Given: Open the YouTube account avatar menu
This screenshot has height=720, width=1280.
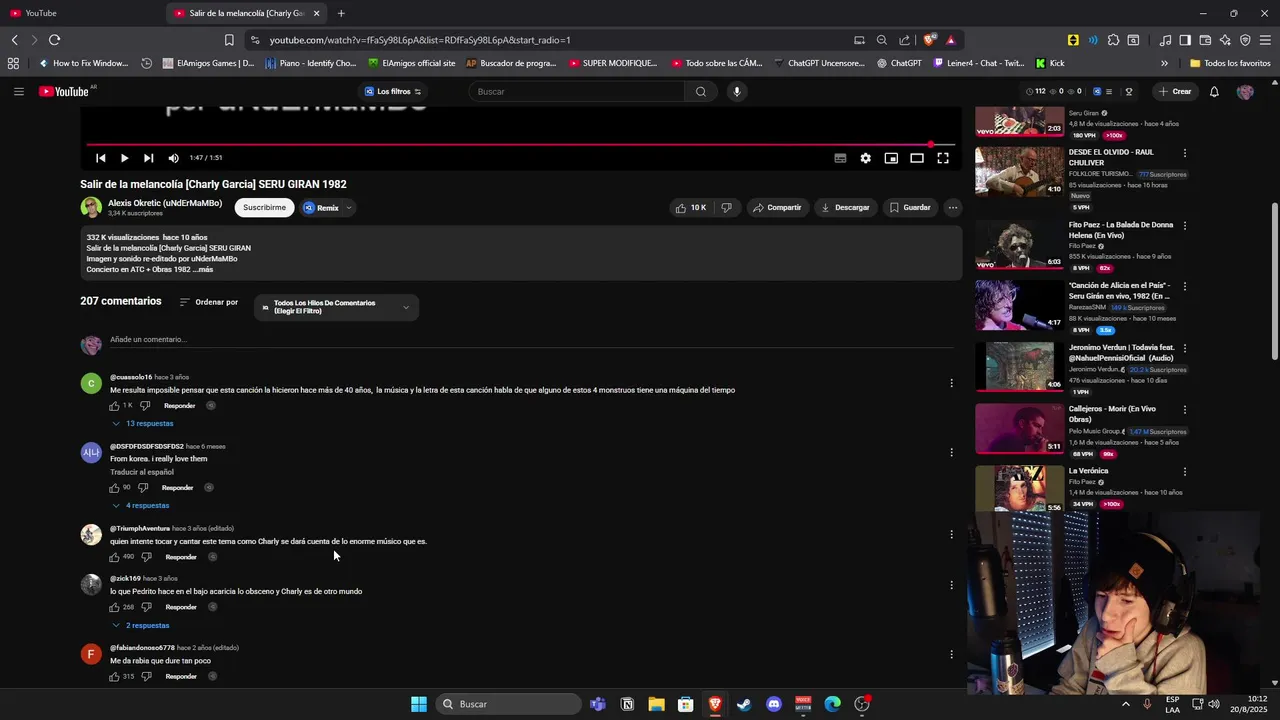Looking at the screenshot, I should 1245,91.
